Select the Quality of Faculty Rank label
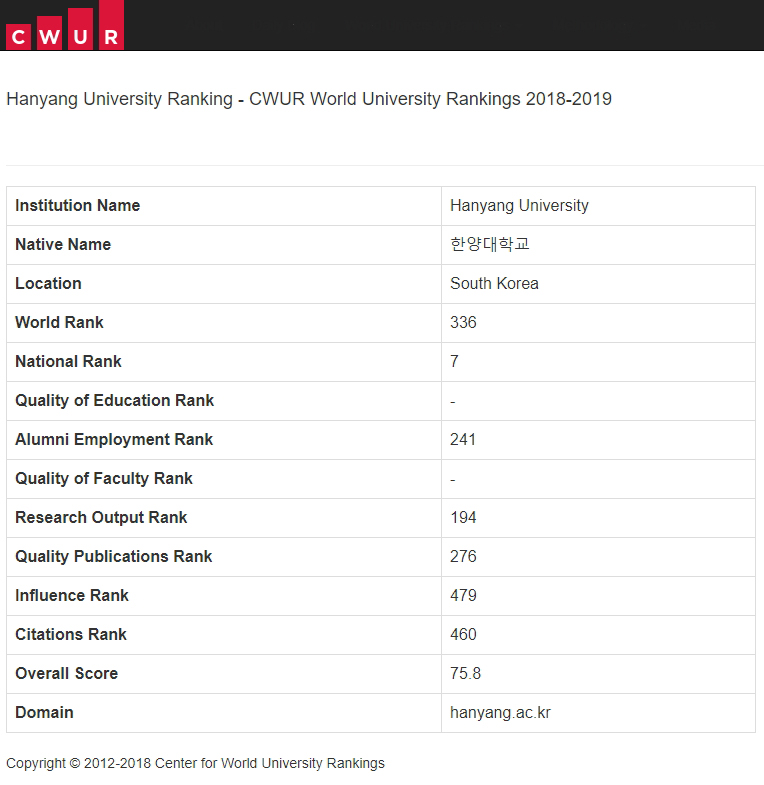Viewport: 764px width, 785px height. pyautogui.click(x=104, y=479)
